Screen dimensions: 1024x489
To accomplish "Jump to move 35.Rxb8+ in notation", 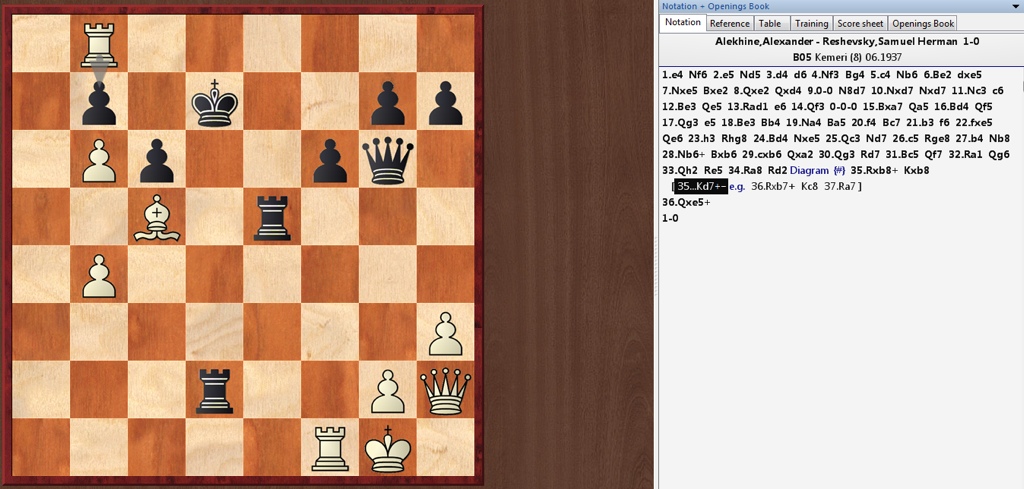I will (x=875, y=170).
